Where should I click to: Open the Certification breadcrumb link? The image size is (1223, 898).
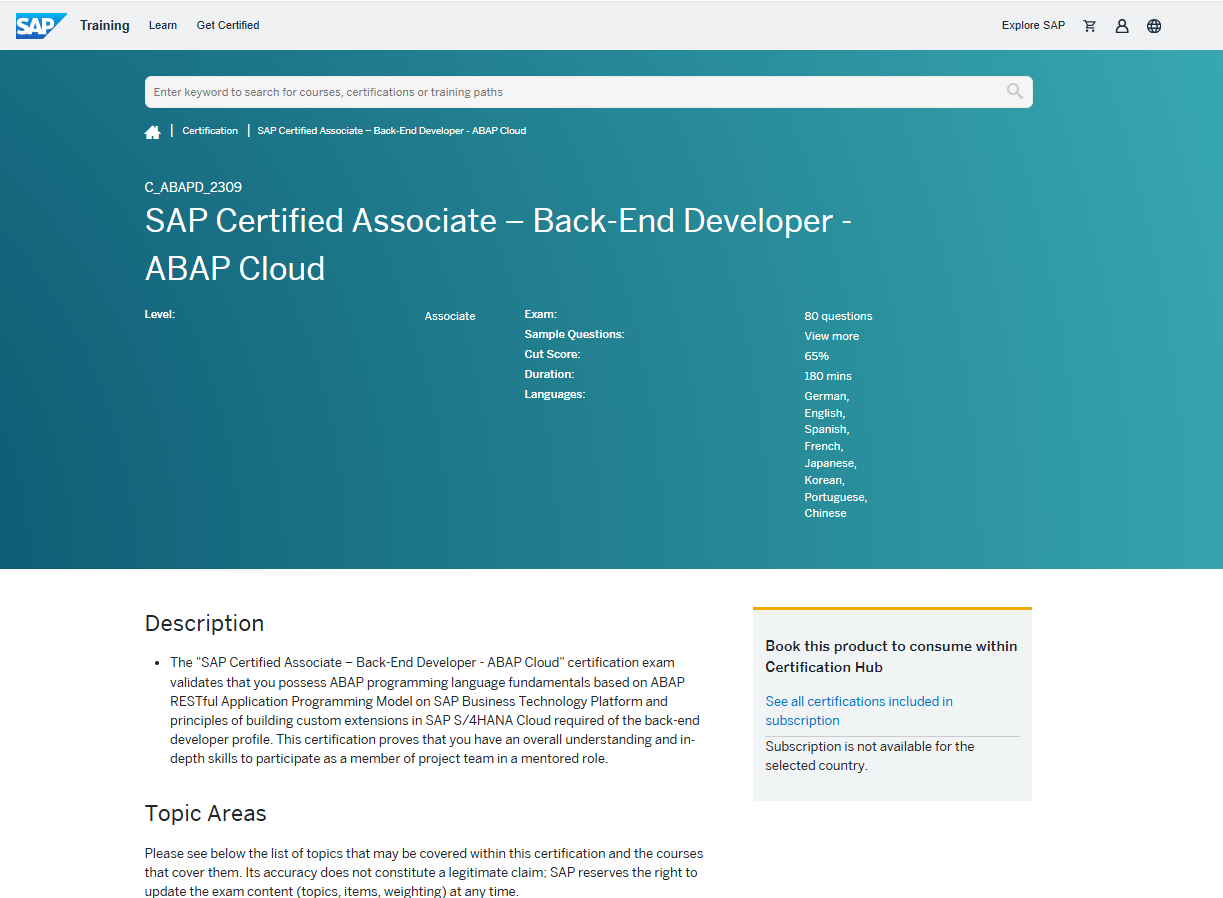click(210, 130)
